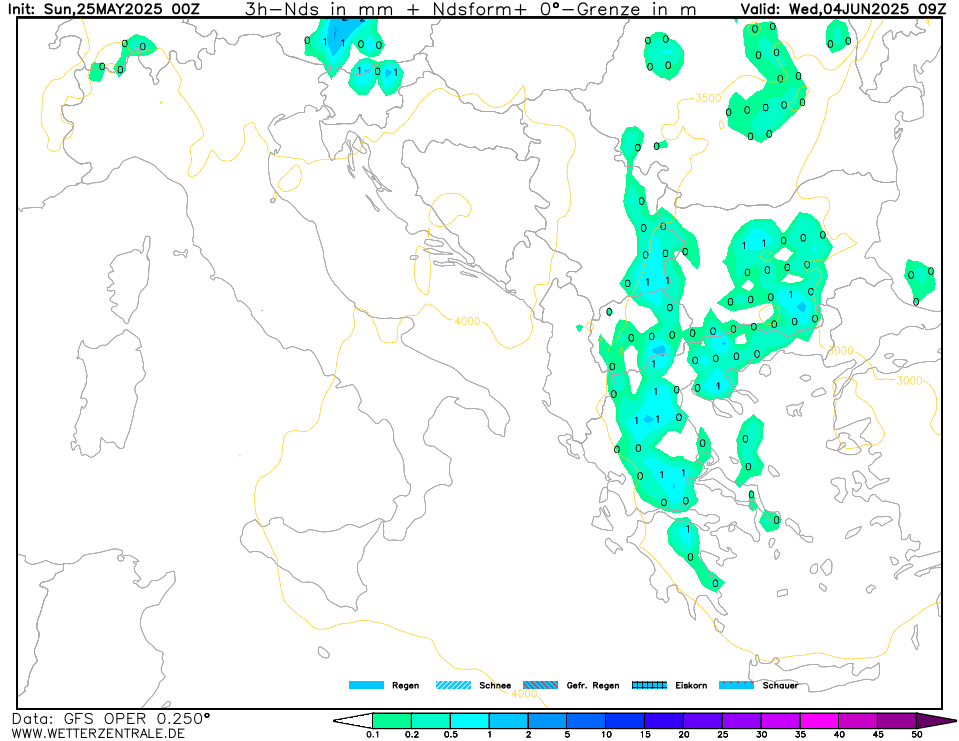Click the '35' color scale tick label

800,734
